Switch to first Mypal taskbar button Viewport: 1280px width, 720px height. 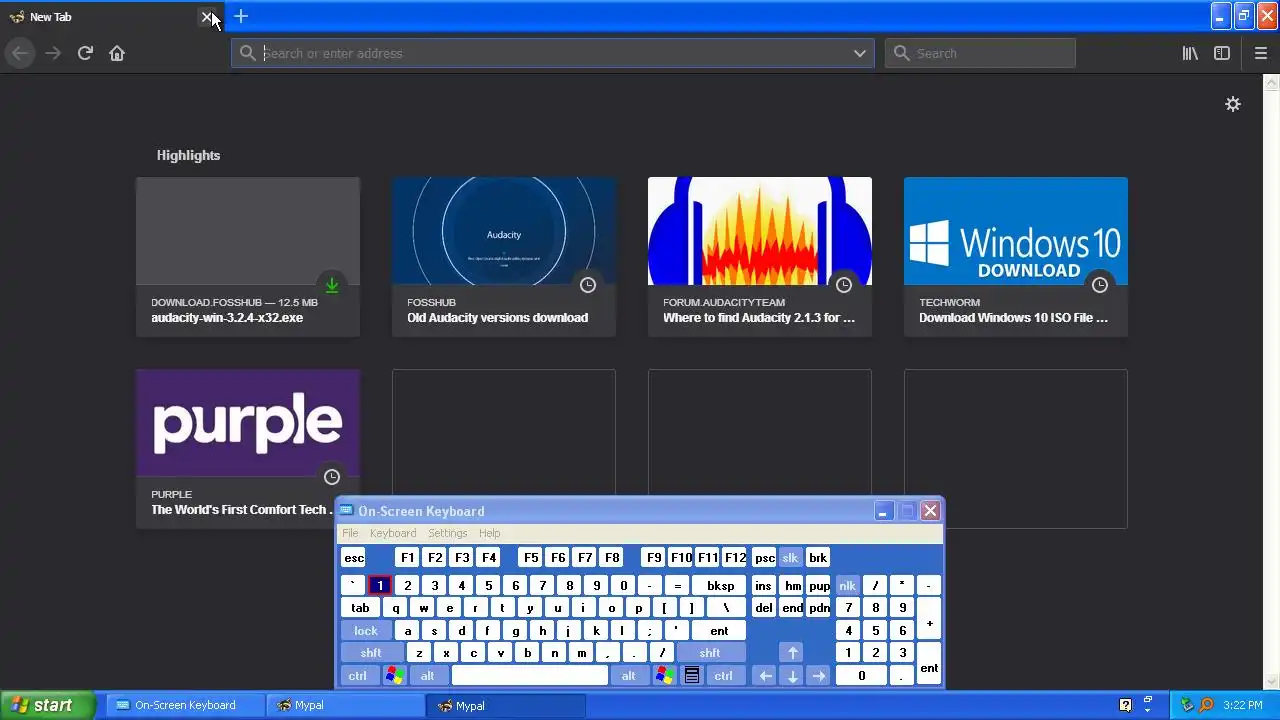pyautogui.click(x=346, y=705)
